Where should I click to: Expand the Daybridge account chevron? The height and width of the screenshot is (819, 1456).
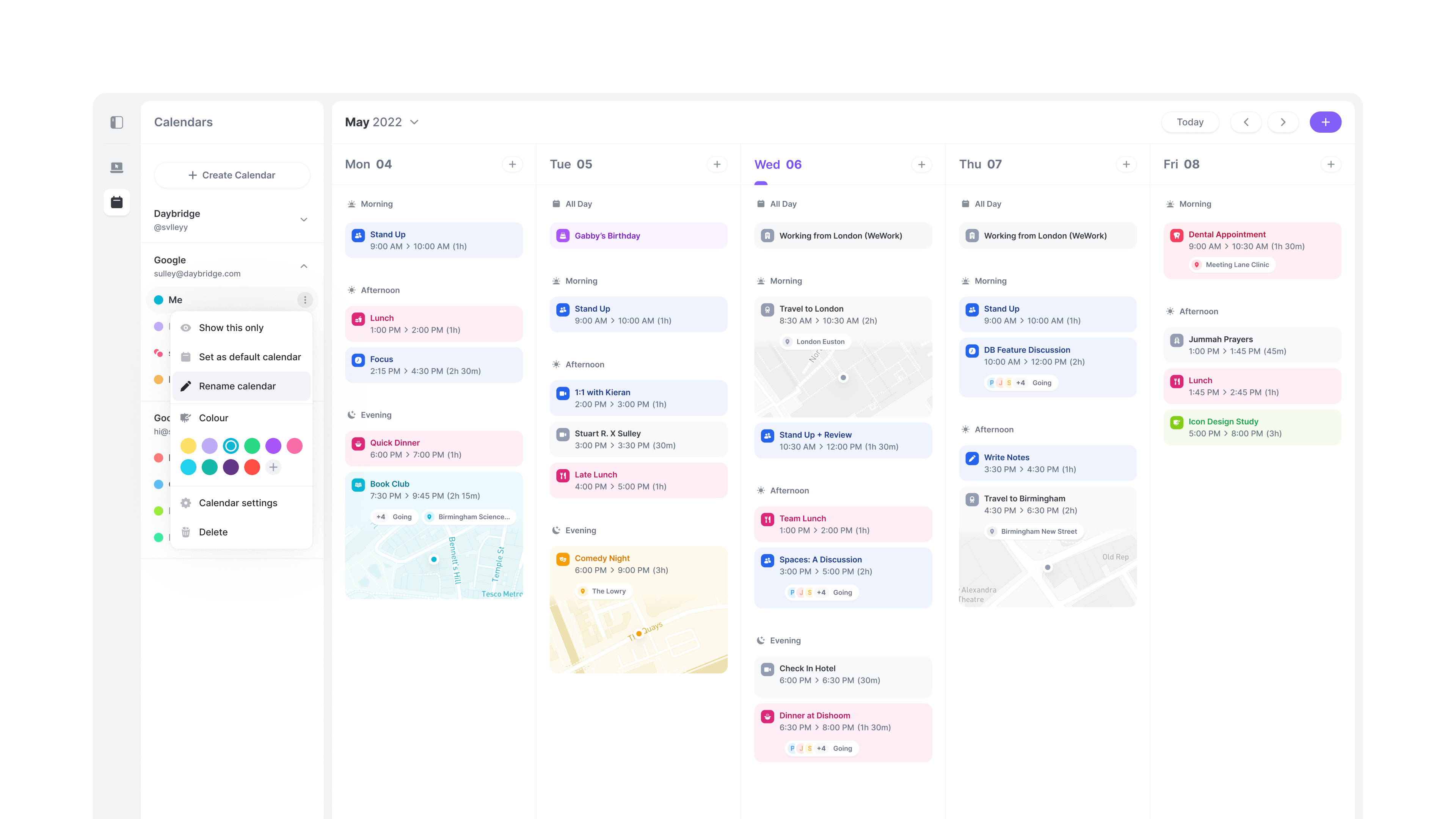click(x=303, y=220)
